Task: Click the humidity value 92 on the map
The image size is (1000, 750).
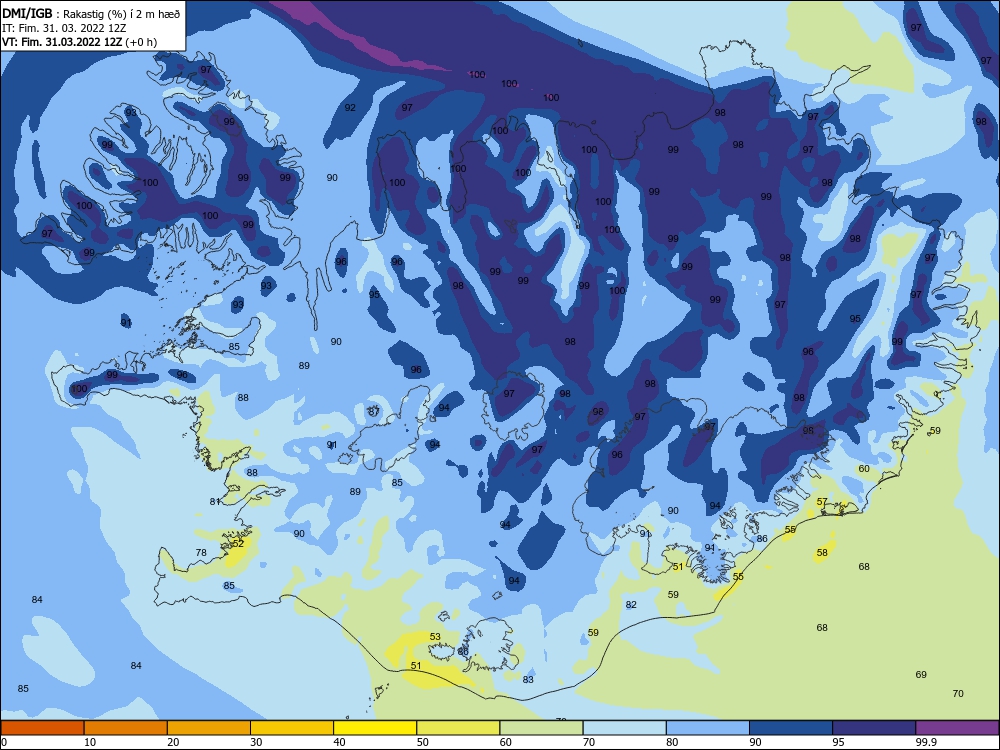Action: tap(350, 108)
